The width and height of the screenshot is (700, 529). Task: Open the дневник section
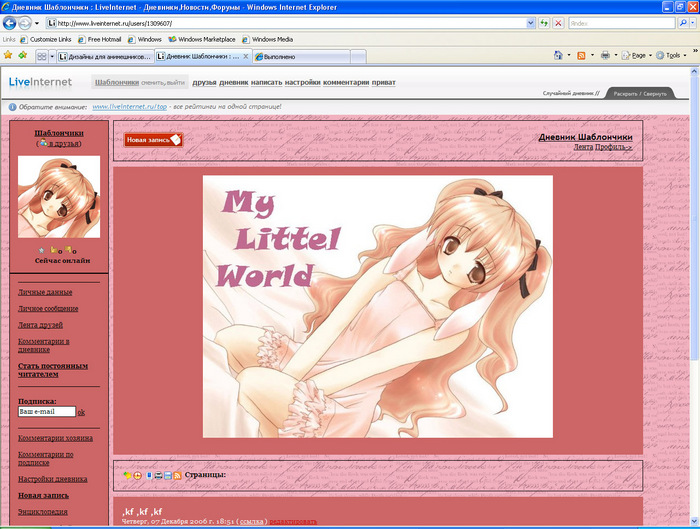click(233, 82)
